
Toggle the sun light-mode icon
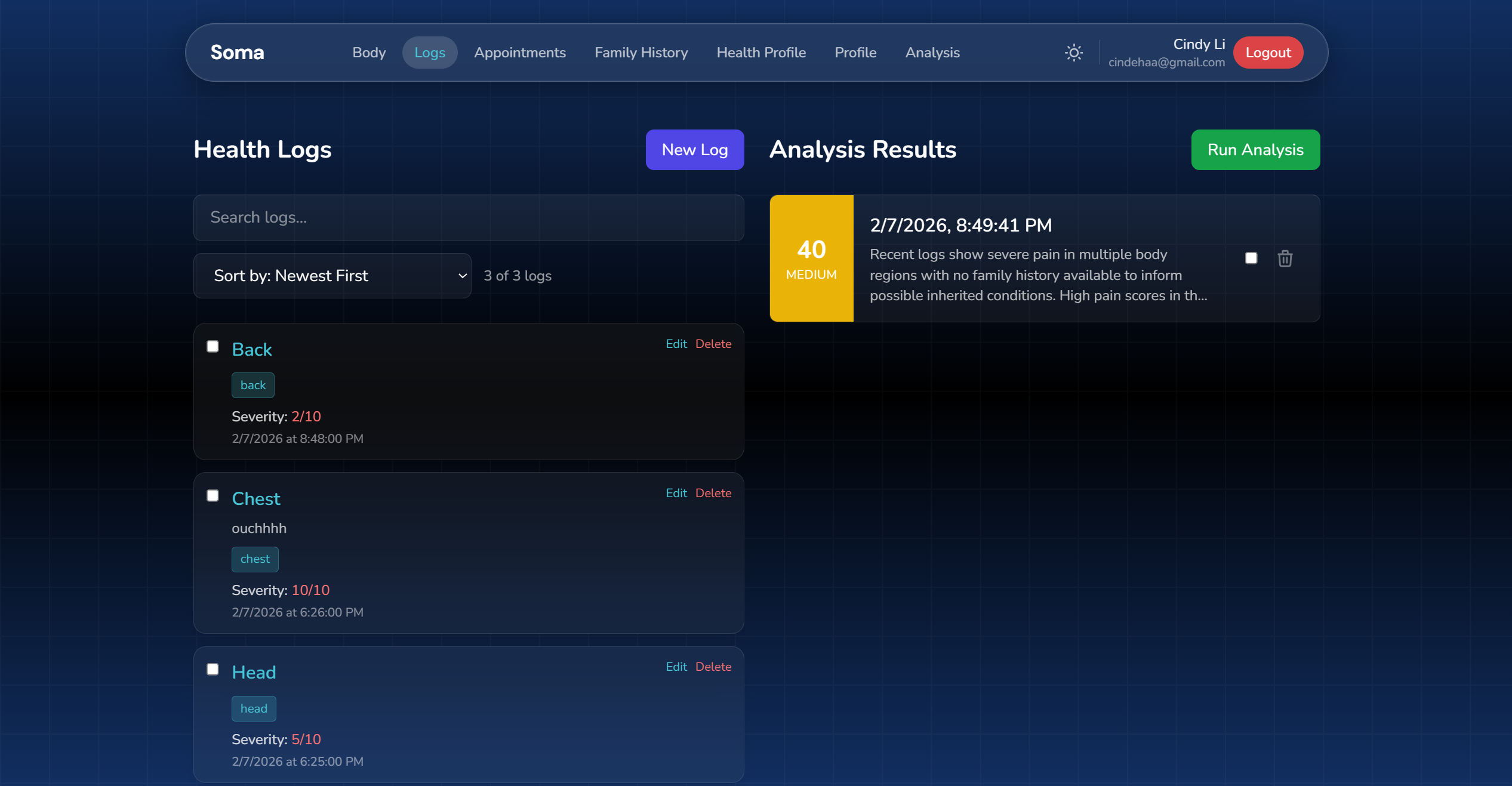(x=1073, y=53)
